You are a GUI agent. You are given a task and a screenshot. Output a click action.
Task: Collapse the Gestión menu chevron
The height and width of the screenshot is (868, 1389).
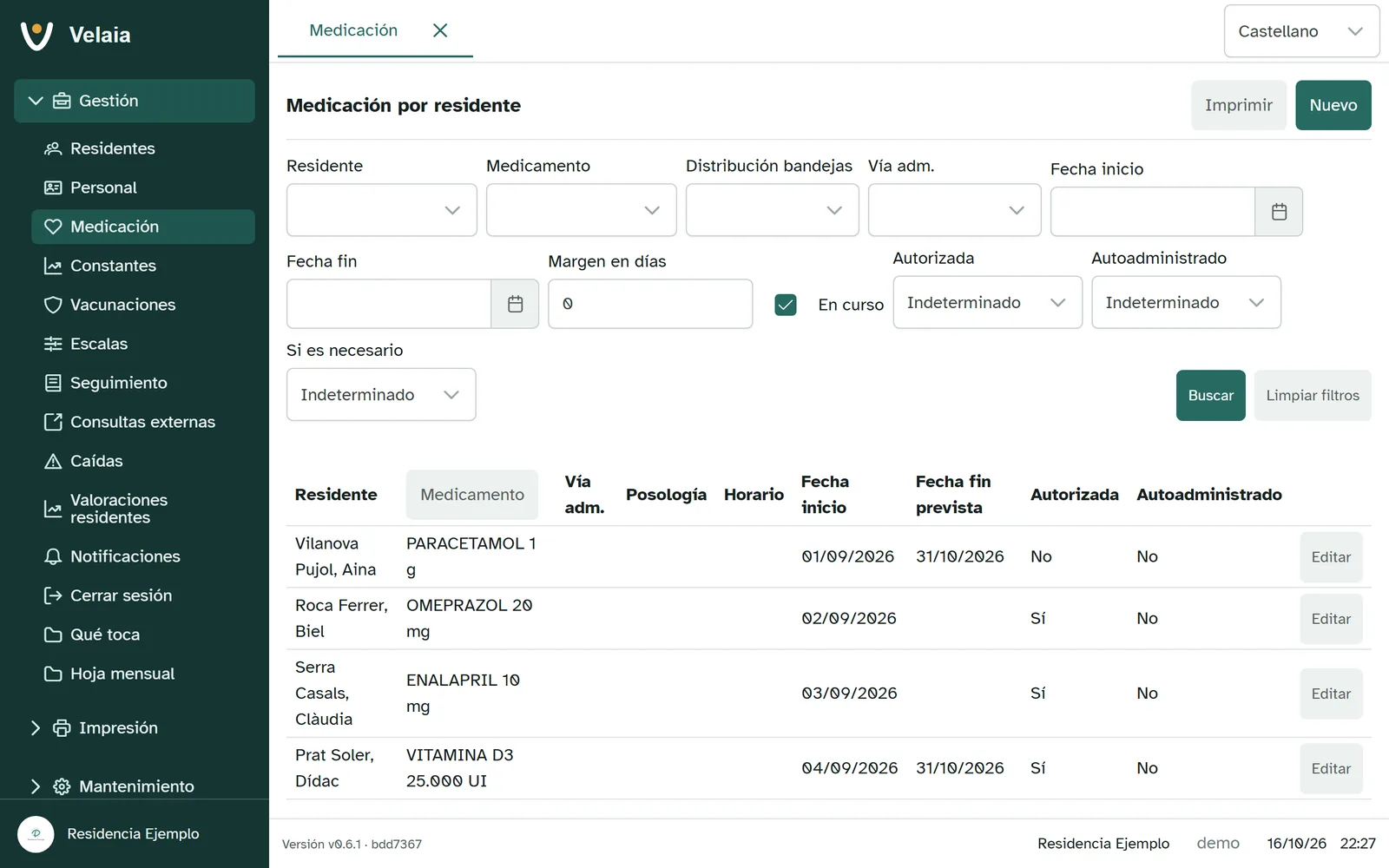[36, 101]
